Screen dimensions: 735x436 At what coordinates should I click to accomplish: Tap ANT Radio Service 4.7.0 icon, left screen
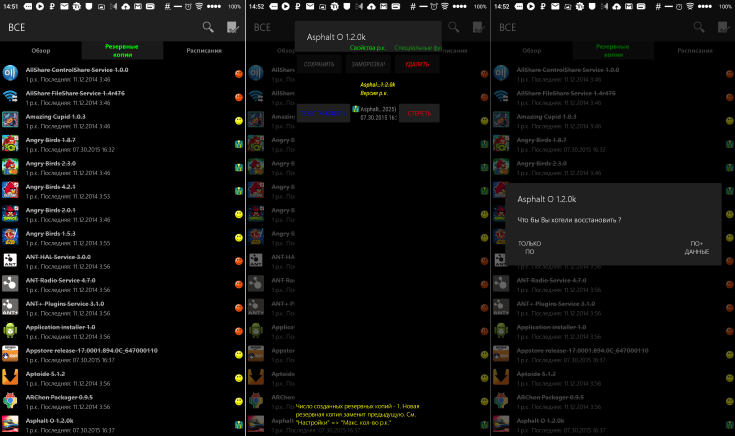point(10,284)
